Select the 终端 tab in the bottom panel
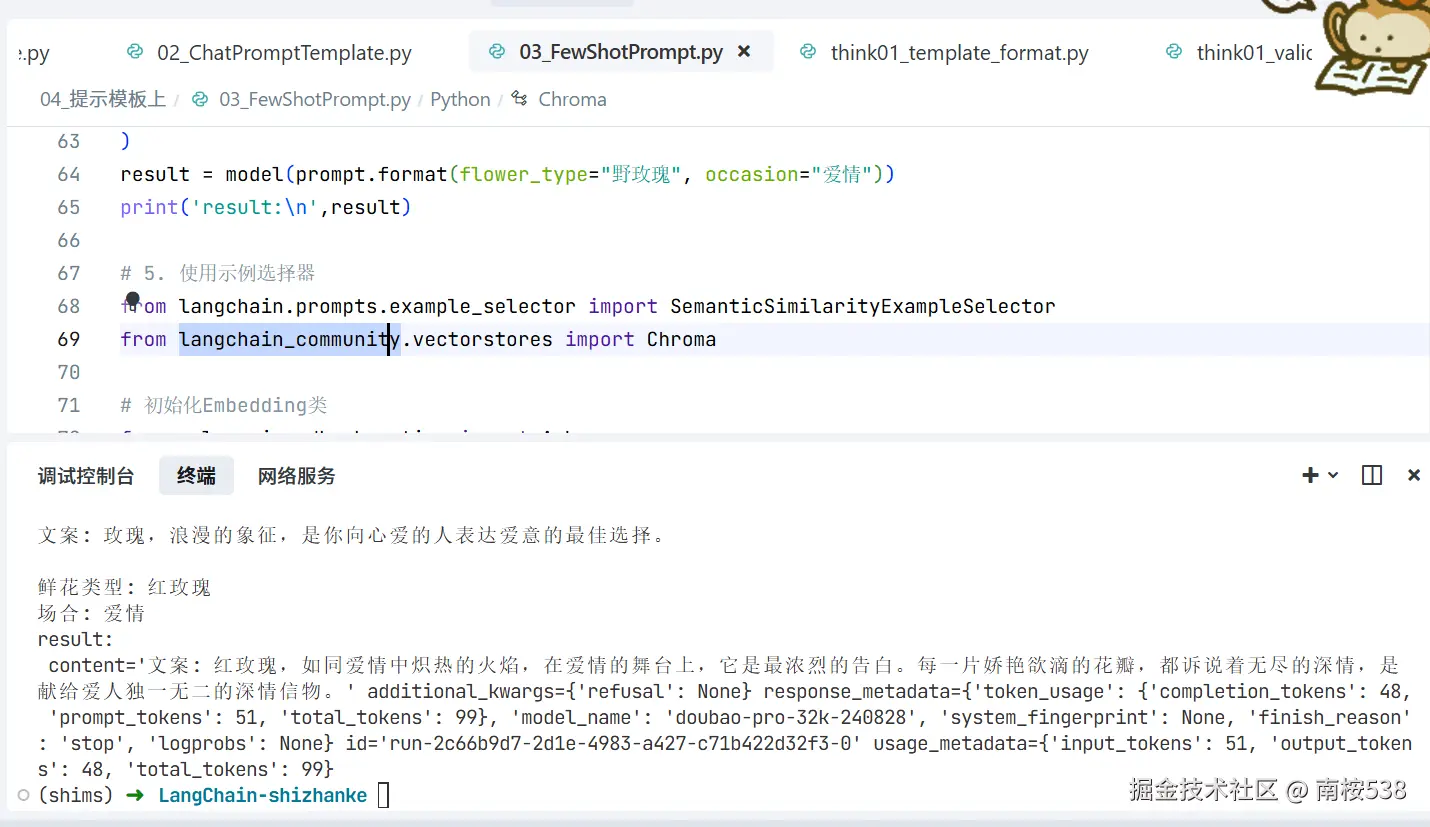Image resolution: width=1430 pixels, height=827 pixels. pos(196,476)
